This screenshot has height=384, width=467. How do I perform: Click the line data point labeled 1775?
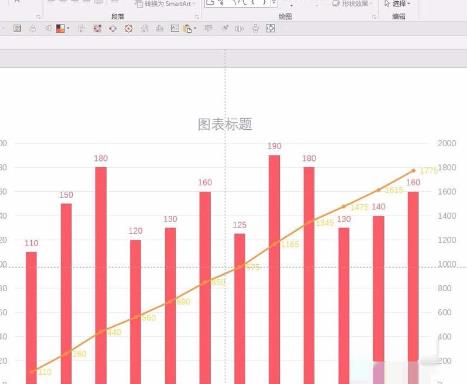(x=414, y=170)
